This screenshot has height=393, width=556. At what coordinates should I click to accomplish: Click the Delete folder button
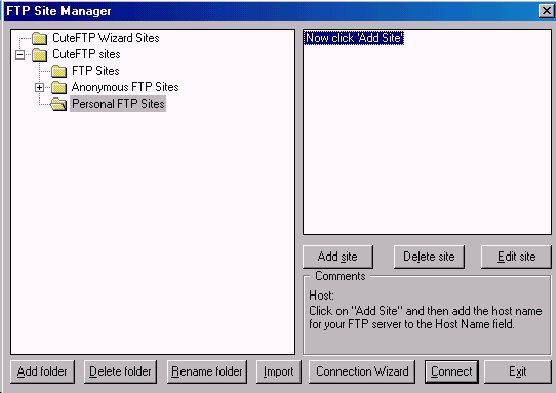(120, 372)
